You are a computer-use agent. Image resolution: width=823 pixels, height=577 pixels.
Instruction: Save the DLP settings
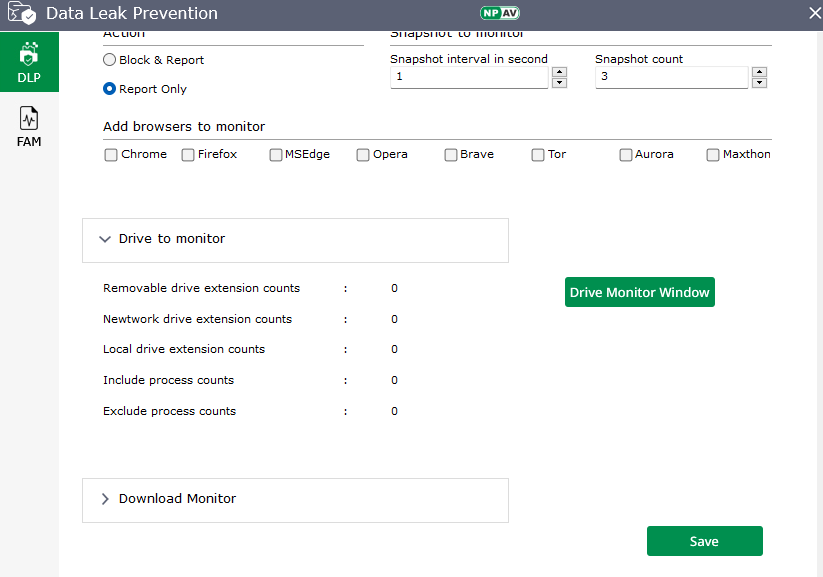pyautogui.click(x=704, y=541)
